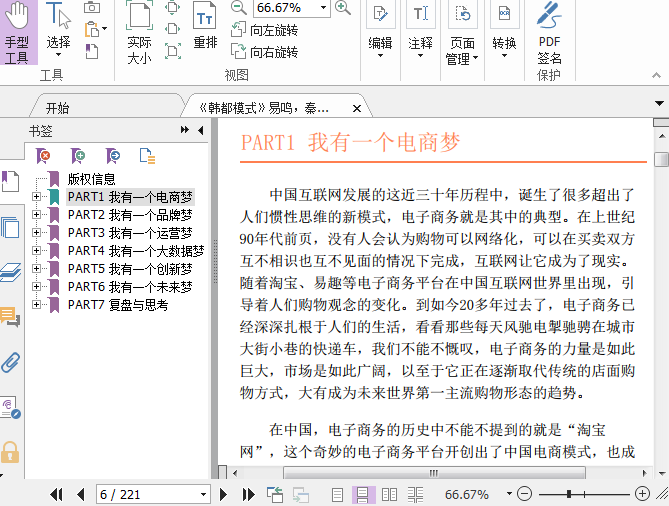This screenshot has width=669, height=506.
Task: Expand PART2 我有一个品牌梦 tree node
Action: [x=36, y=215]
